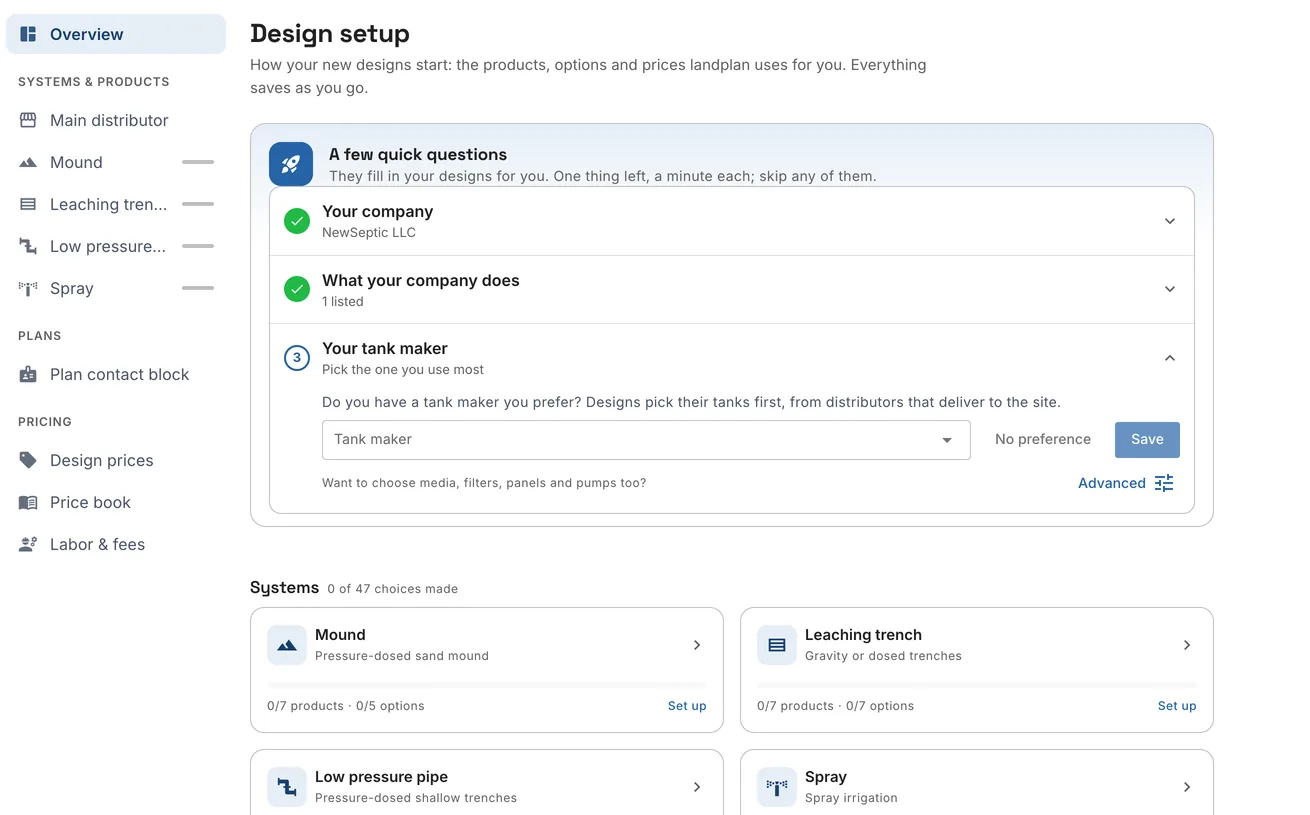This screenshot has height=815, width=1310.
Task: Click the Spray icon in the sidebar
Action: [x=28, y=288]
